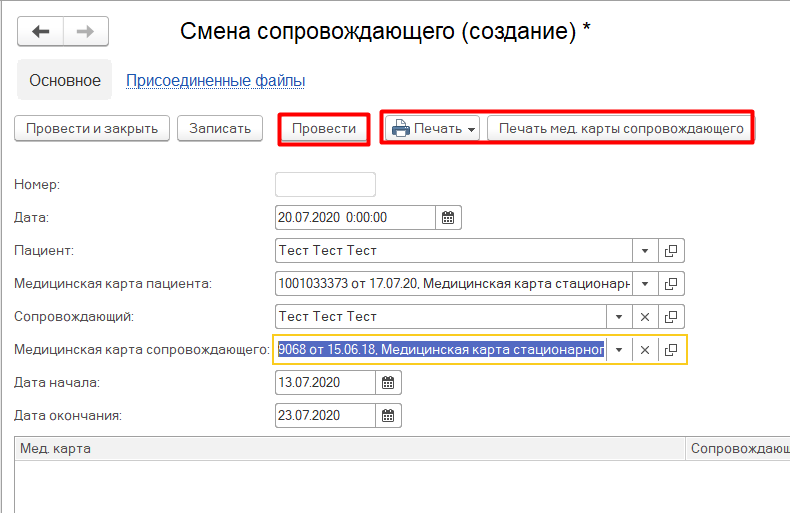Screen dimensions: 790x513
Task: Clear the Медицинская карта сопровождающего field
Action: point(645,349)
